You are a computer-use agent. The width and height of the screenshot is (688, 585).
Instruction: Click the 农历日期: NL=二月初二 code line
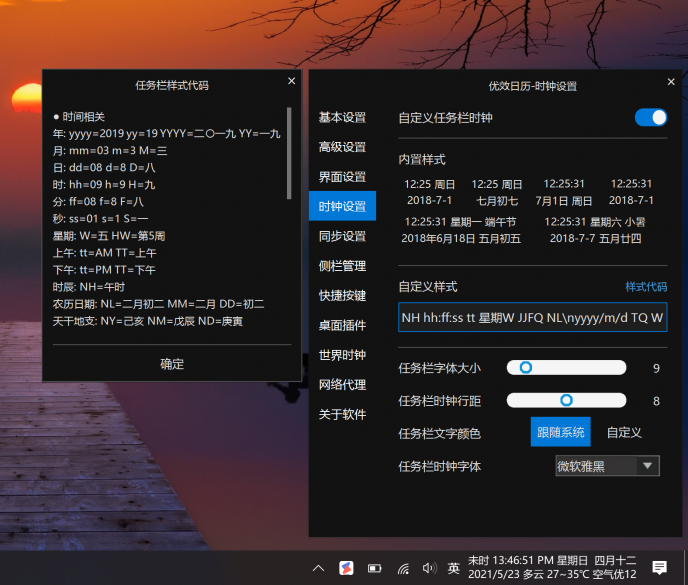[x=158, y=304]
